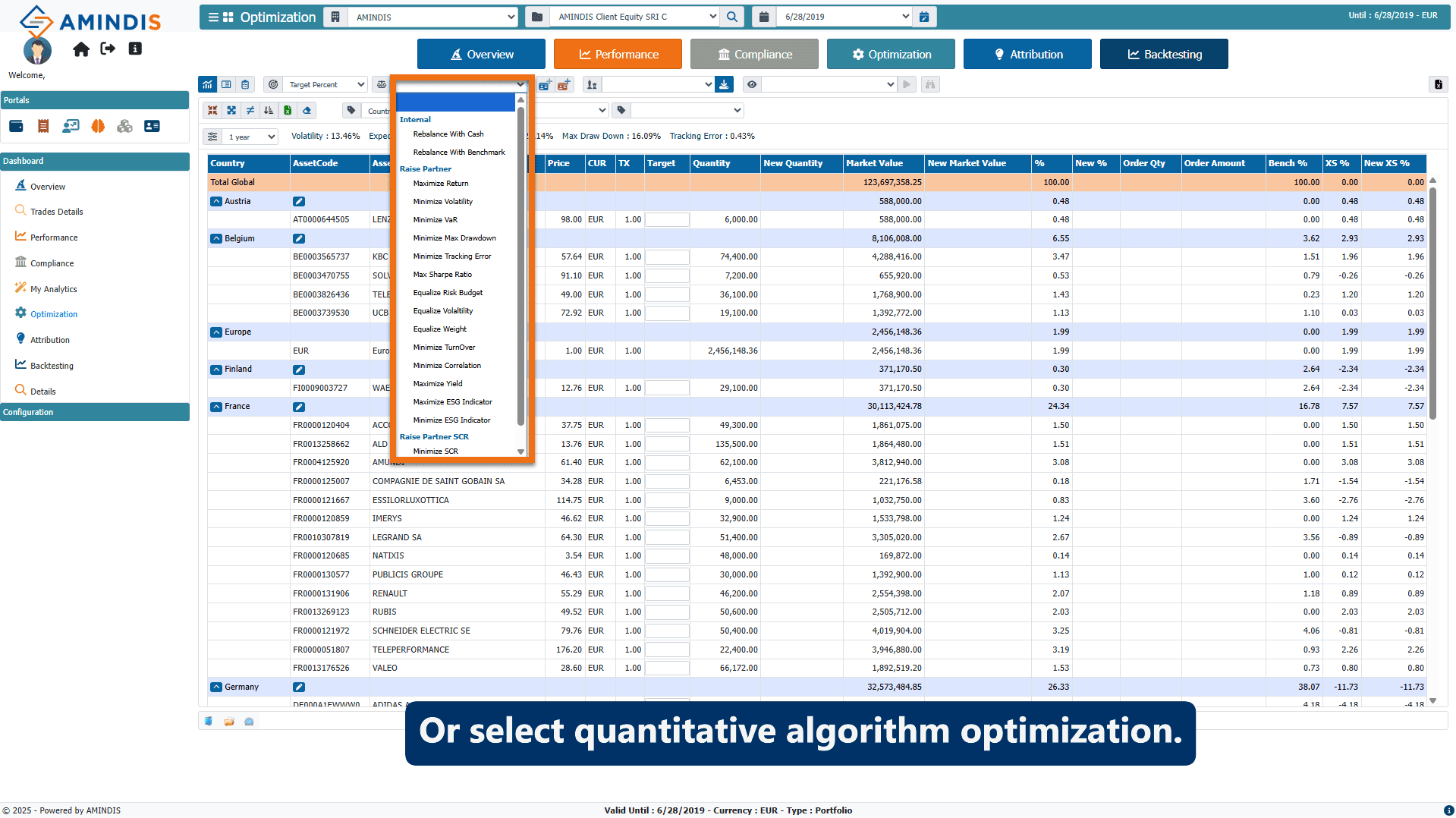Collapse the Belgium country group
The image size is (1456, 818).
[x=216, y=238]
